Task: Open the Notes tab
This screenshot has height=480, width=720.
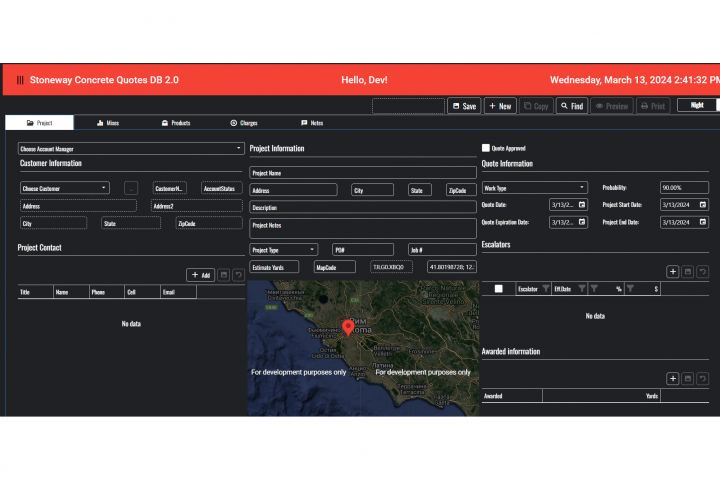Action: pos(312,123)
